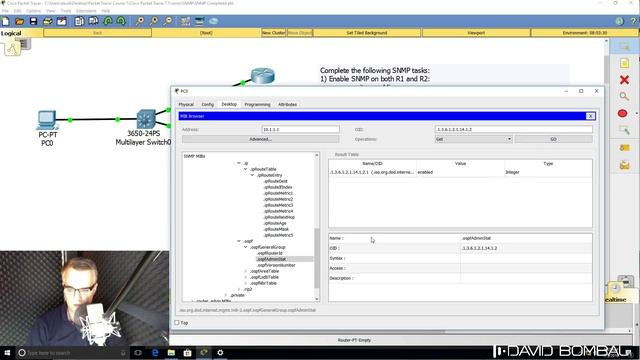Click the Zoom Reset magnifier icon
The width and height of the screenshot is (640, 360).
point(154,21)
